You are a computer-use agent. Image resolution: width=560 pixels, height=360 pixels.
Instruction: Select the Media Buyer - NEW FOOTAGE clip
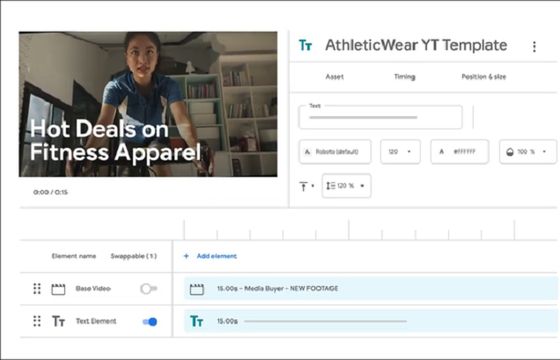[x=370, y=289]
